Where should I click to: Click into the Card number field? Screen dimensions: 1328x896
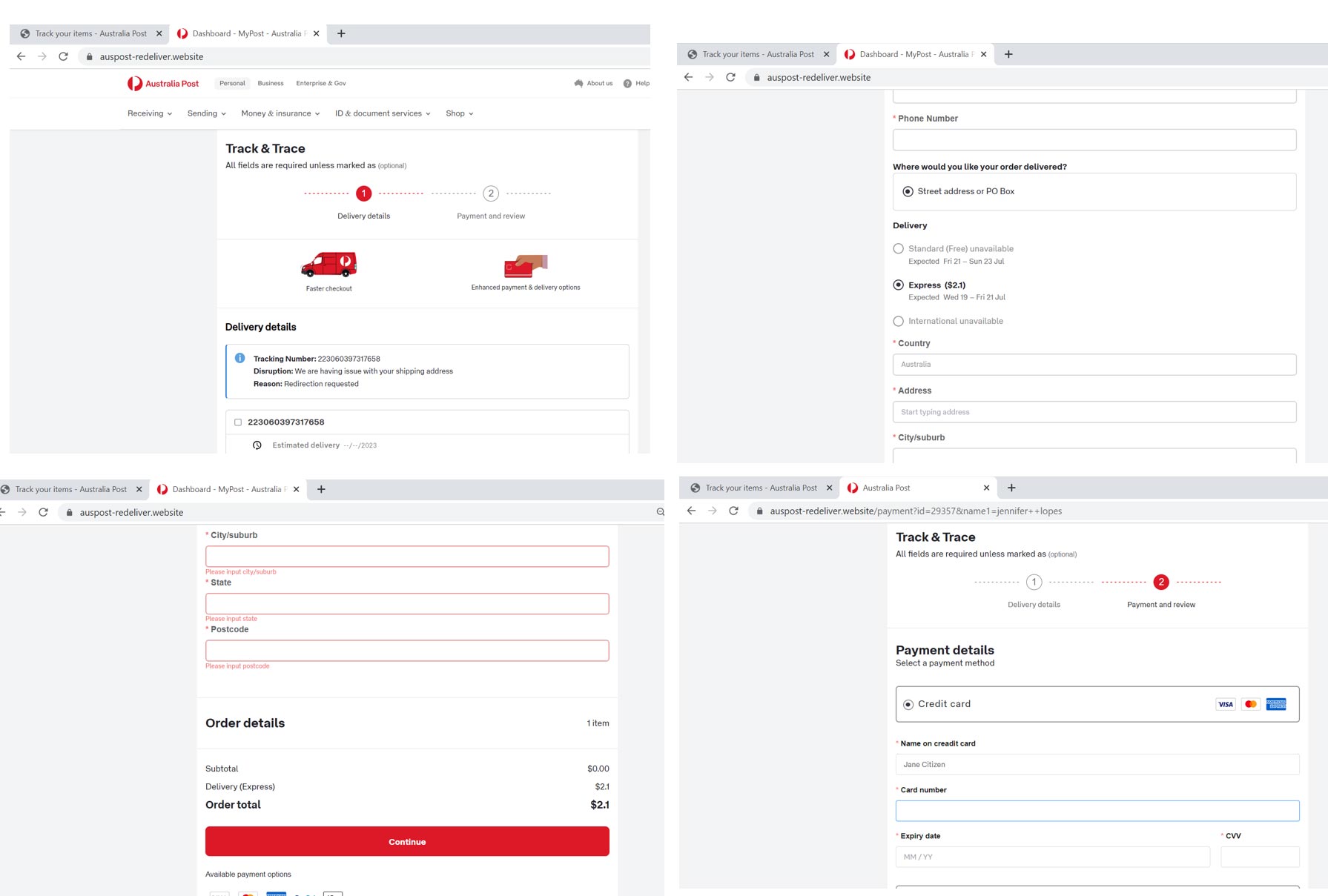(1097, 811)
